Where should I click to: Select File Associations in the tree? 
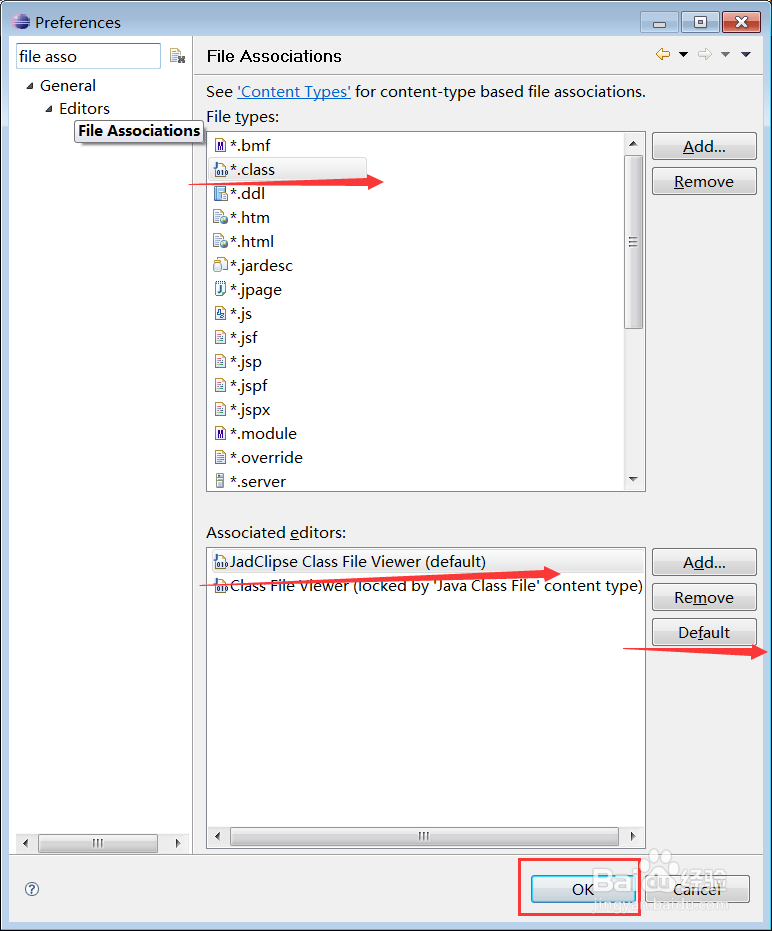point(139,131)
